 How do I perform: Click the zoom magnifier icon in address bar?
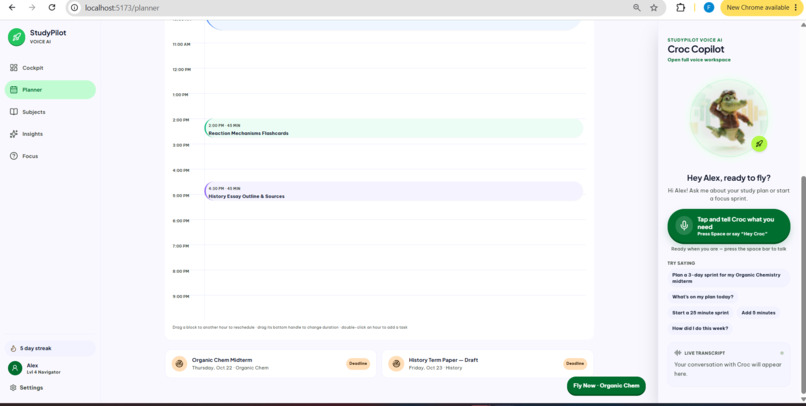pos(637,8)
